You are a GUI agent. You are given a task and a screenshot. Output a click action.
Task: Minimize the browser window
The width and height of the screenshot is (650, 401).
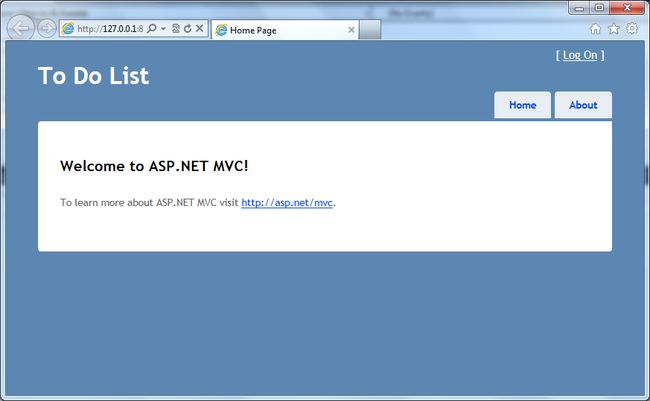pos(580,7)
